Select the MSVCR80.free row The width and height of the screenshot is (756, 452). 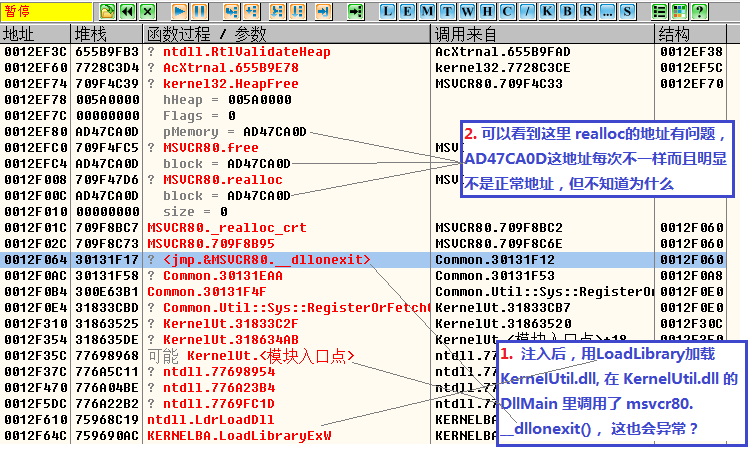pyautogui.click(x=363, y=147)
